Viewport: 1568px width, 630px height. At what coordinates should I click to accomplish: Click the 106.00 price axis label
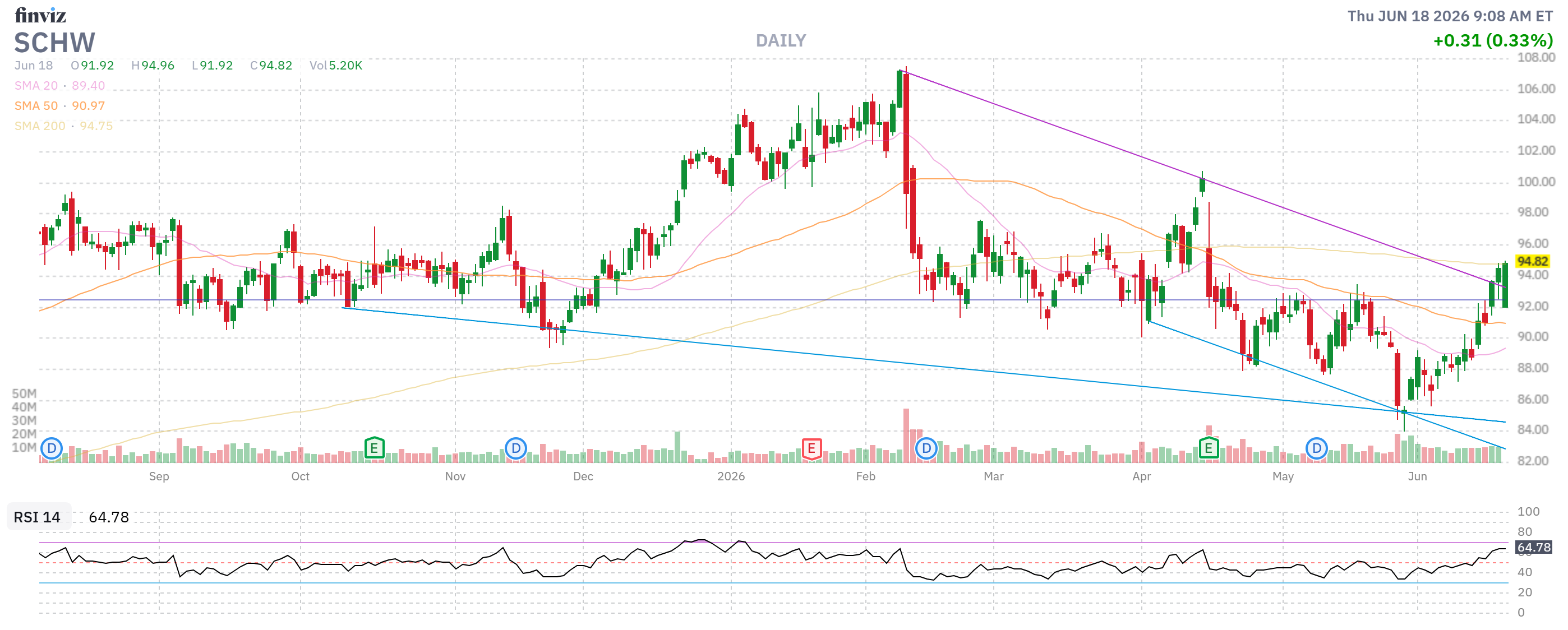coord(1535,89)
